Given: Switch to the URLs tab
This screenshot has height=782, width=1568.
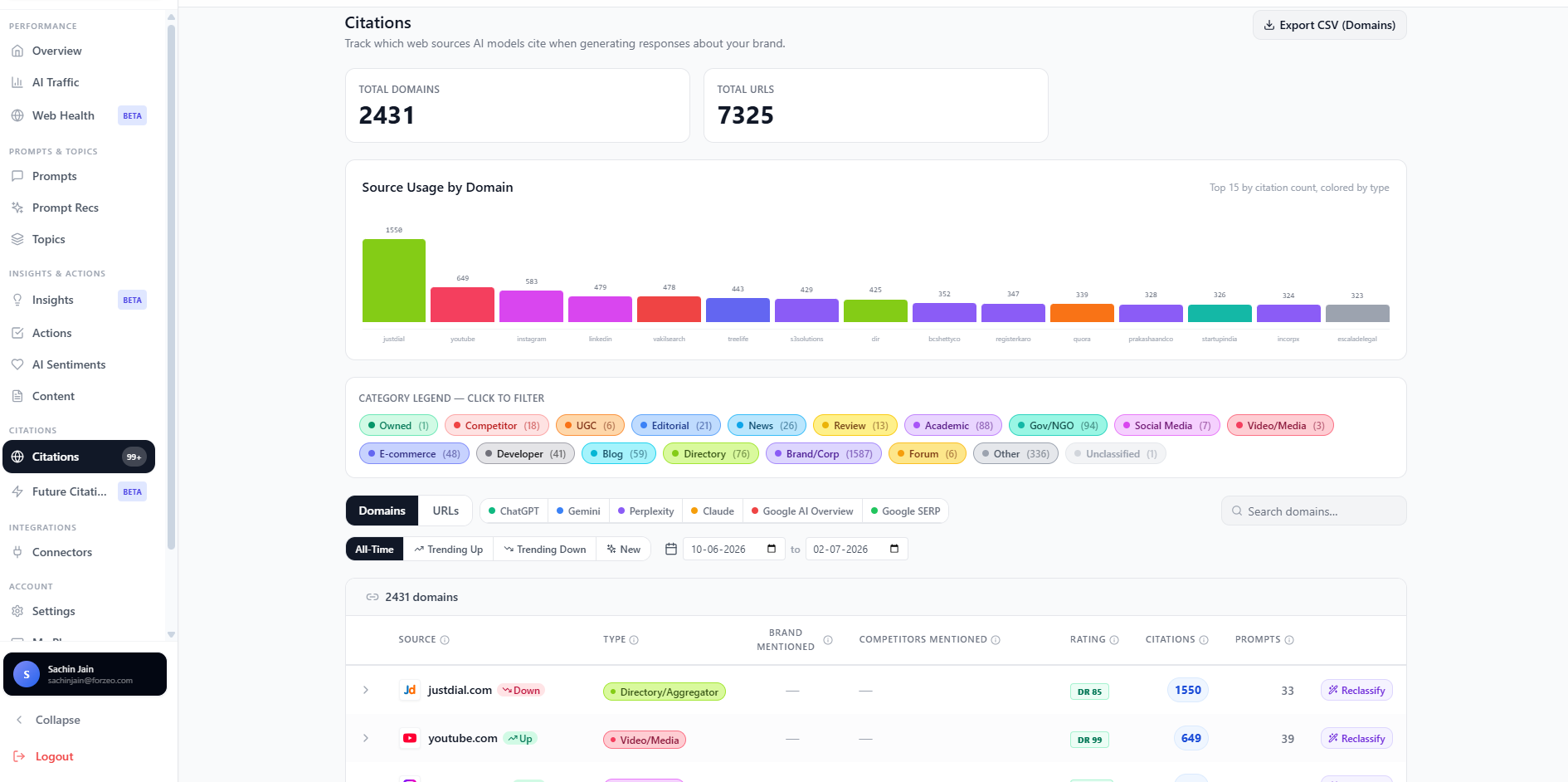Looking at the screenshot, I should (x=446, y=511).
